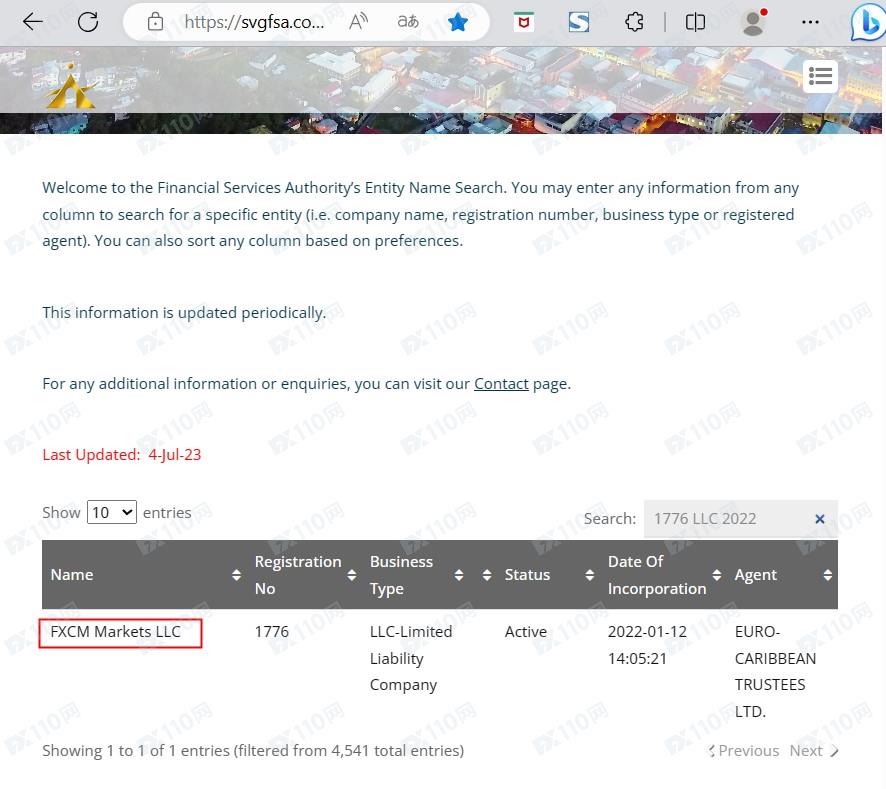The image size is (886, 789).
Task: Open Settings and more menu
Action: (810, 22)
